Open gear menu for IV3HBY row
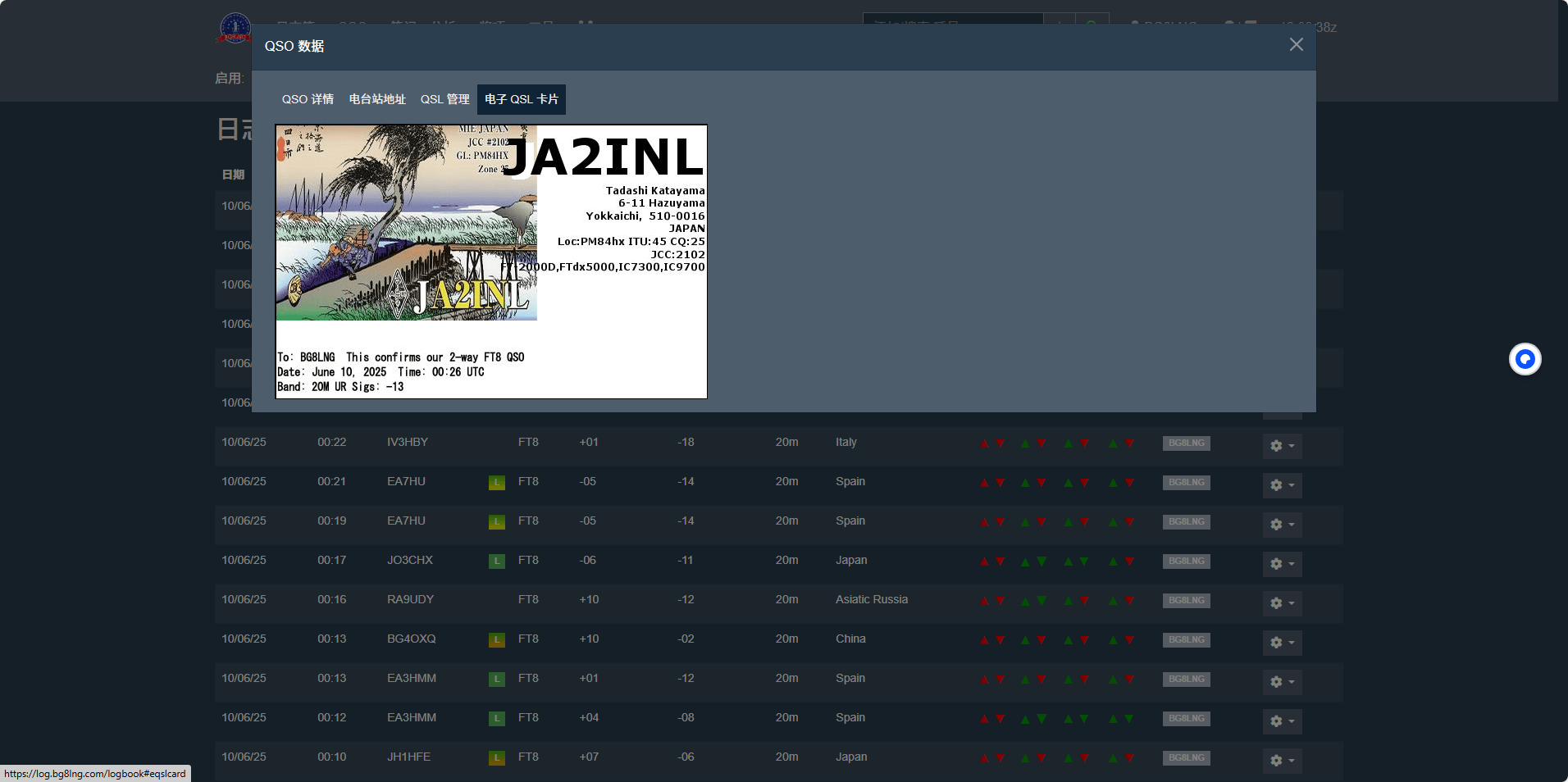Screen dimensions: 1568x782 point(1282,446)
